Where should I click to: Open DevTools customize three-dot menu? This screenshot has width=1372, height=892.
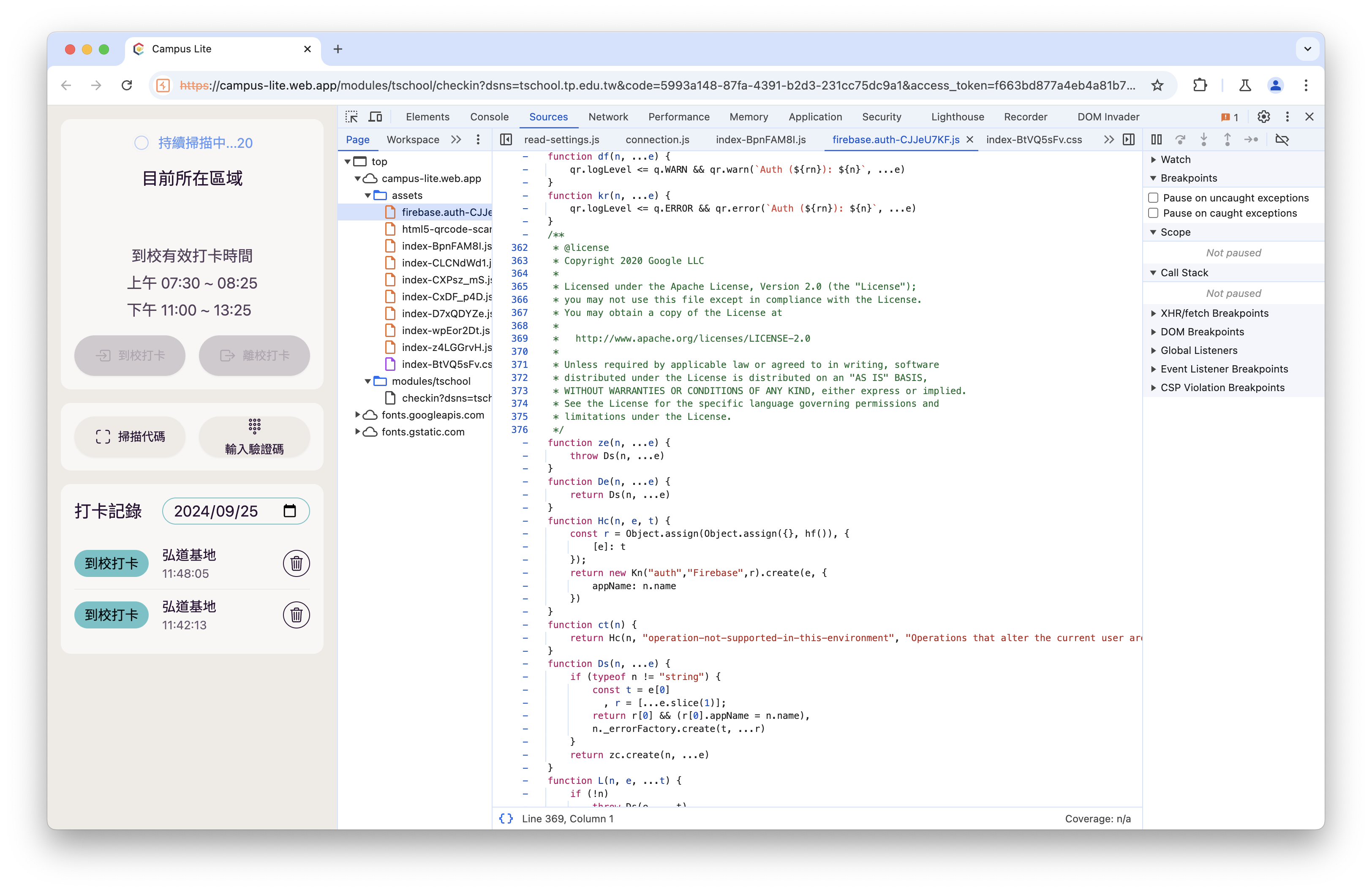[x=1287, y=117]
